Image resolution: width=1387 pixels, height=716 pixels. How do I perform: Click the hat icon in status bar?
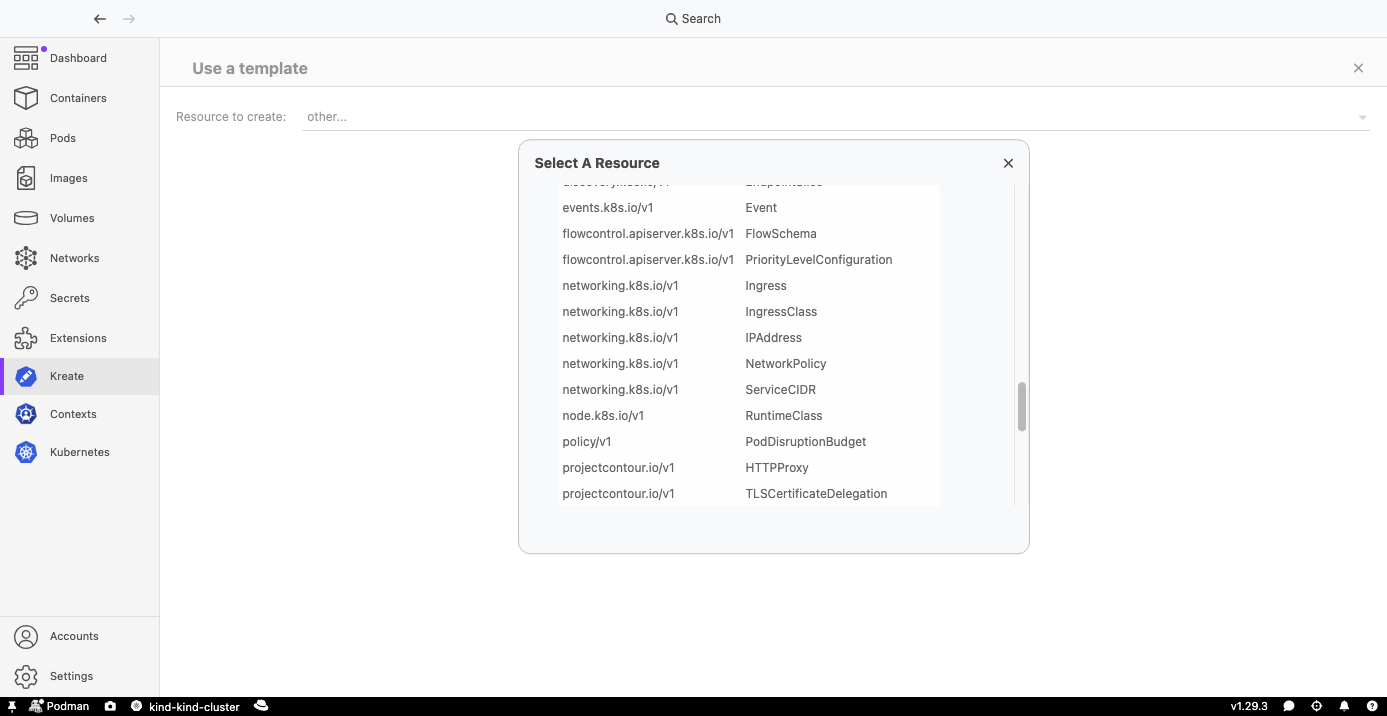click(261, 706)
